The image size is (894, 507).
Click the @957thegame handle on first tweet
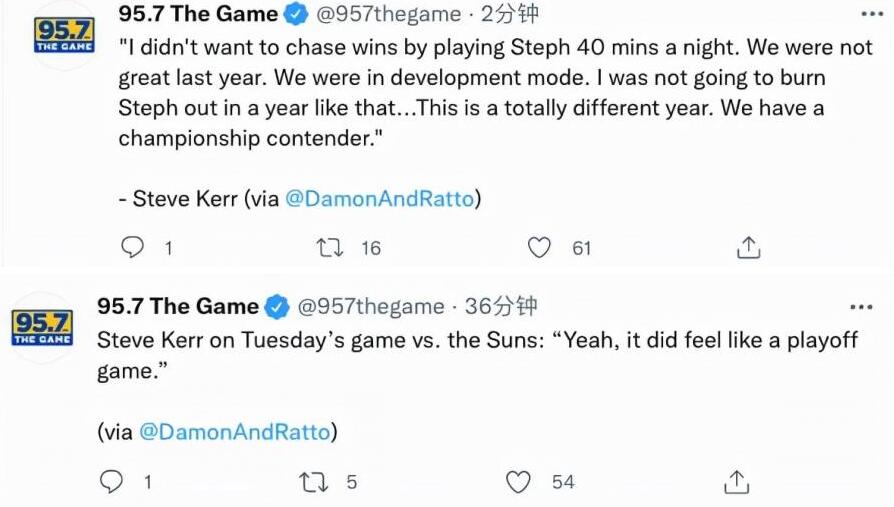pos(389,14)
